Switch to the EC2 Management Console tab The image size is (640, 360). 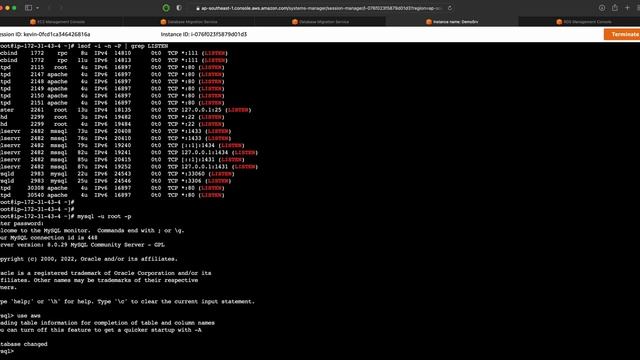[58, 22]
